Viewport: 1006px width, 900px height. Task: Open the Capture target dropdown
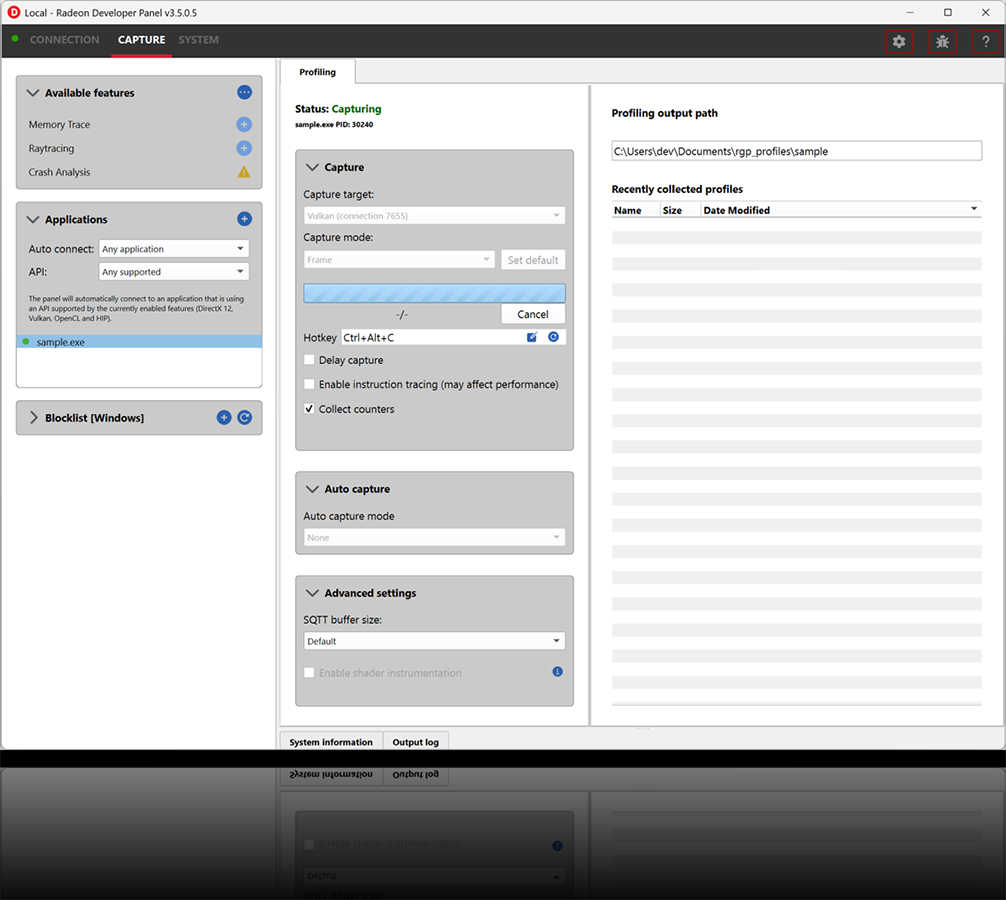(434, 216)
